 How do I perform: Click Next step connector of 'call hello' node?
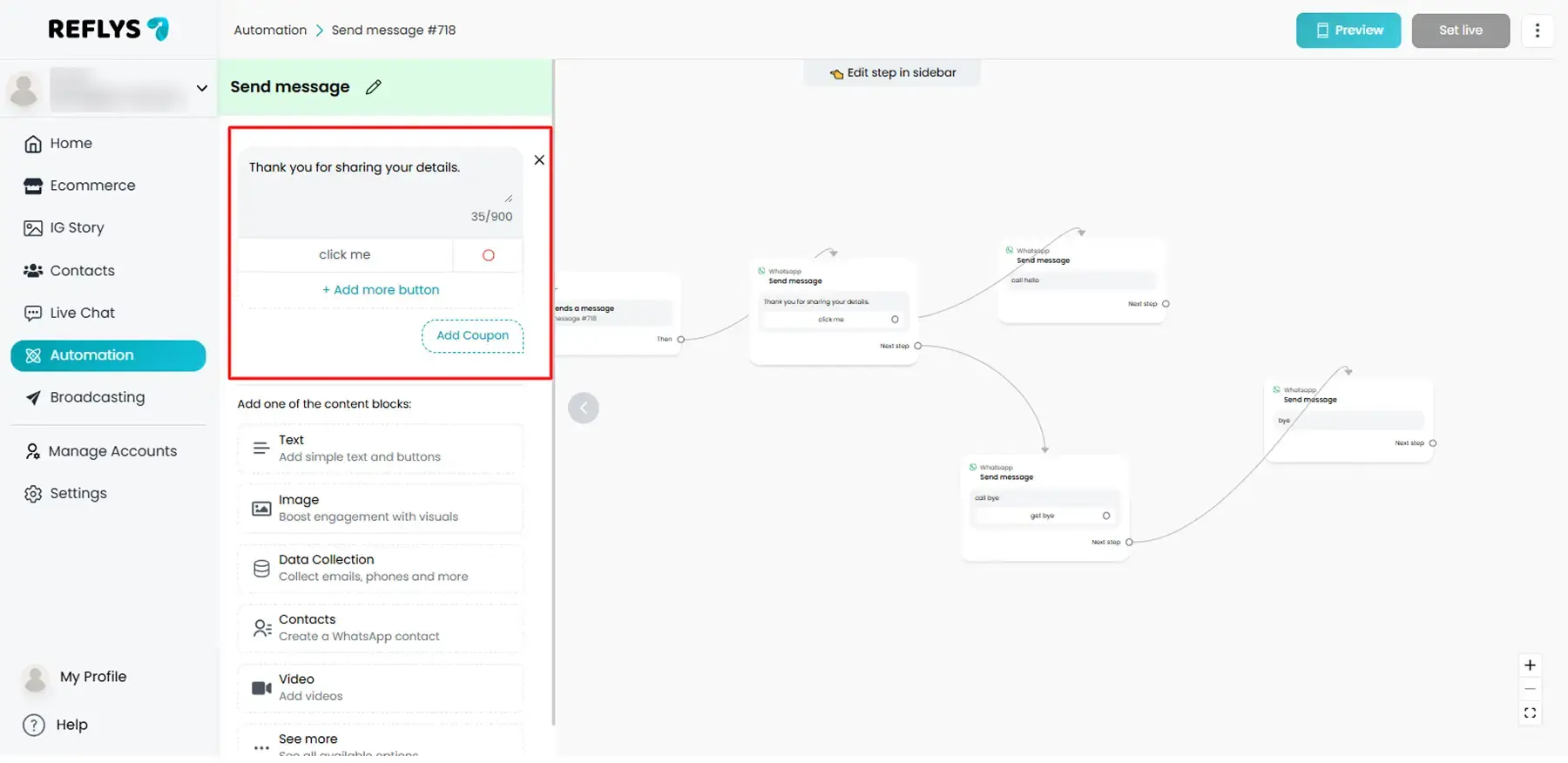click(1166, 304)
